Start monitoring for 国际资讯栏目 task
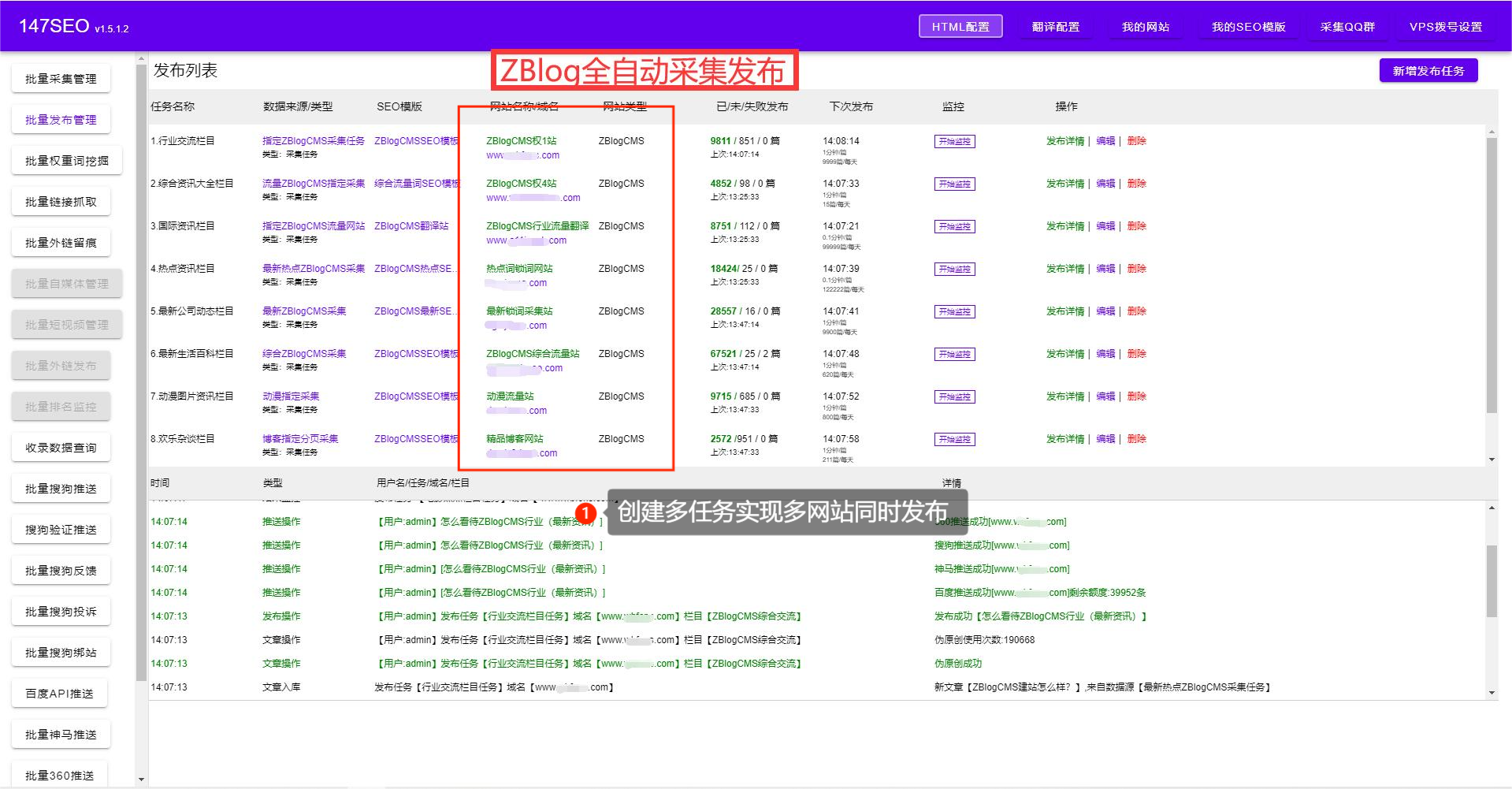1512x789 pixels. 954,227
